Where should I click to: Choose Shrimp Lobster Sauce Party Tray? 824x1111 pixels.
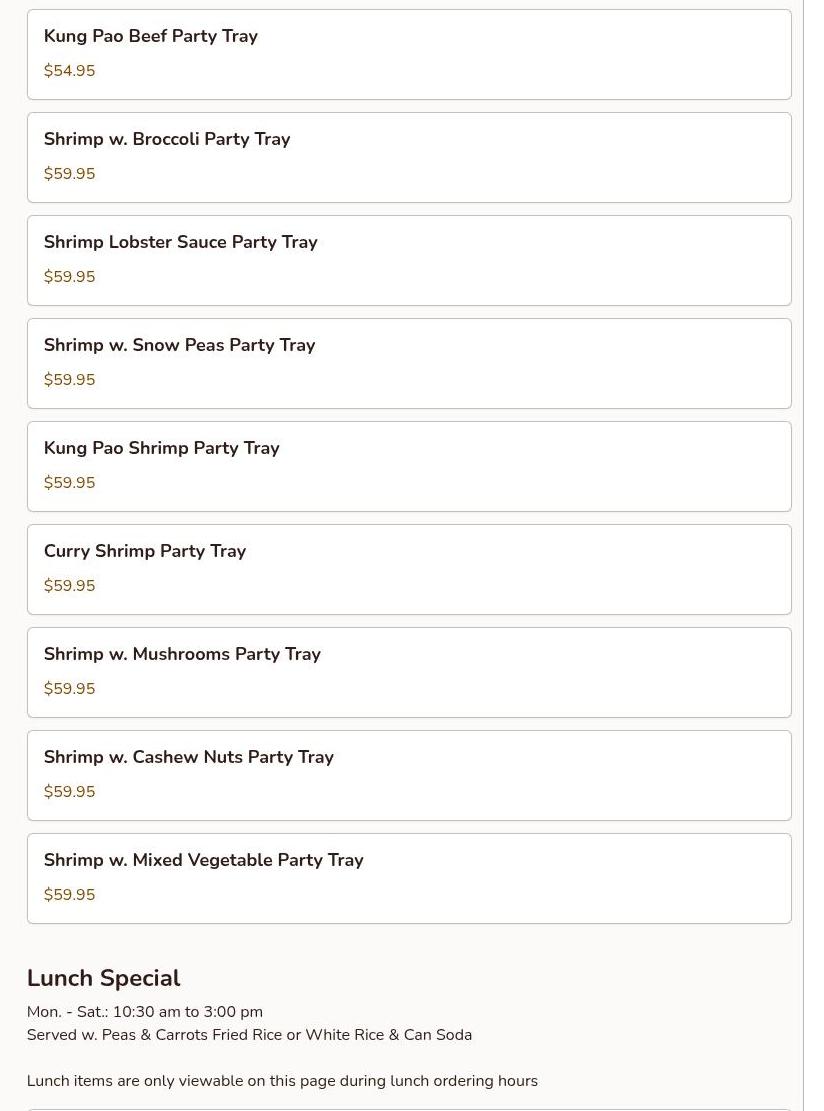click(x=180, y=242)
